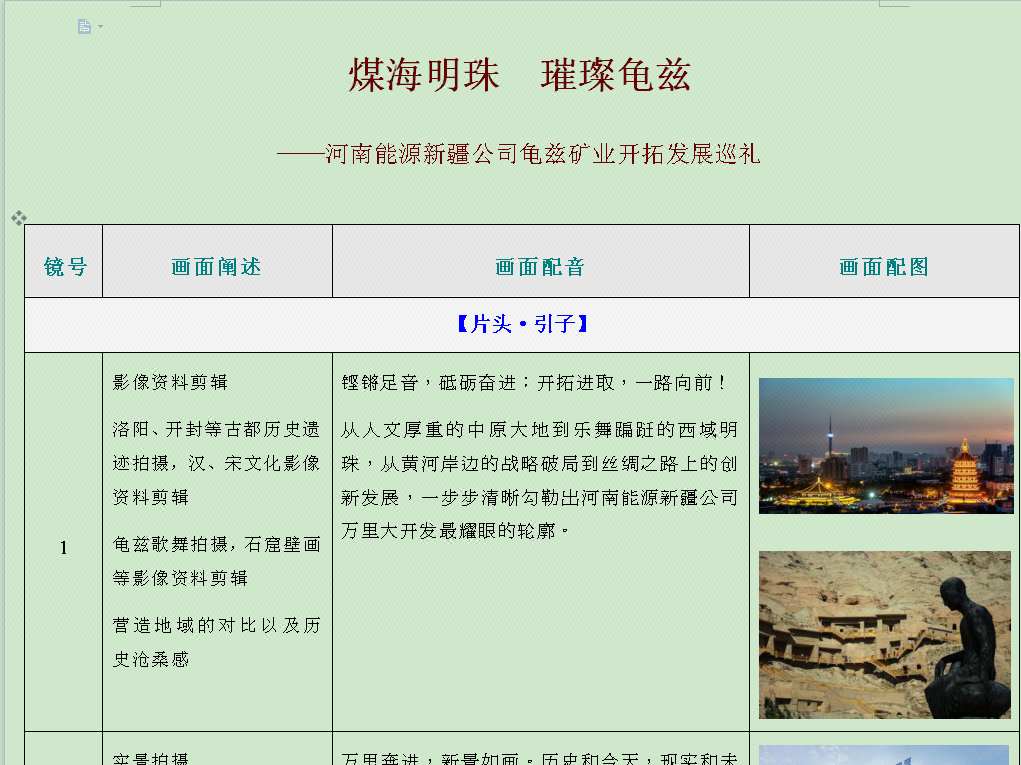Select the 画面配音 header cell
Screen dimensions: 1021x765
click(x=541, y=261)
